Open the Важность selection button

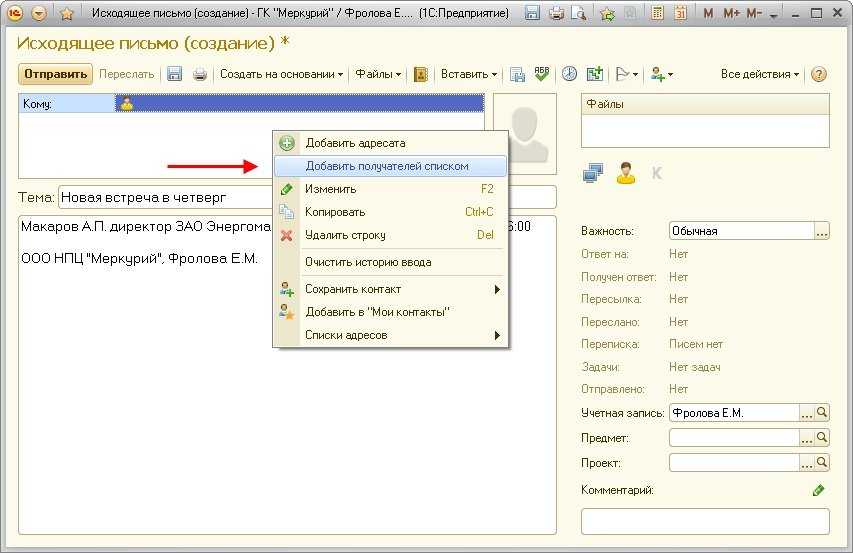click(822, 231)
